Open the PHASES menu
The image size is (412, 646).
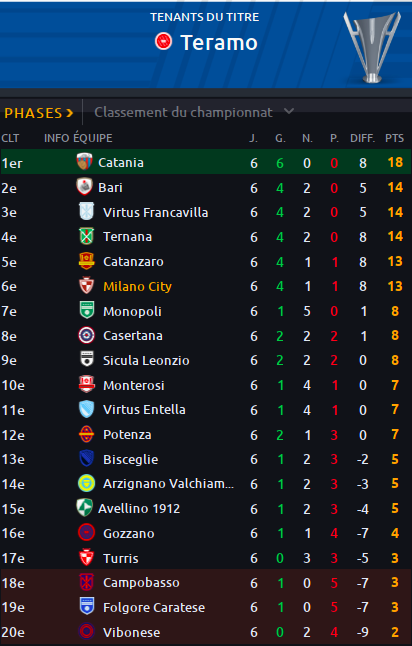click(39, 113)
